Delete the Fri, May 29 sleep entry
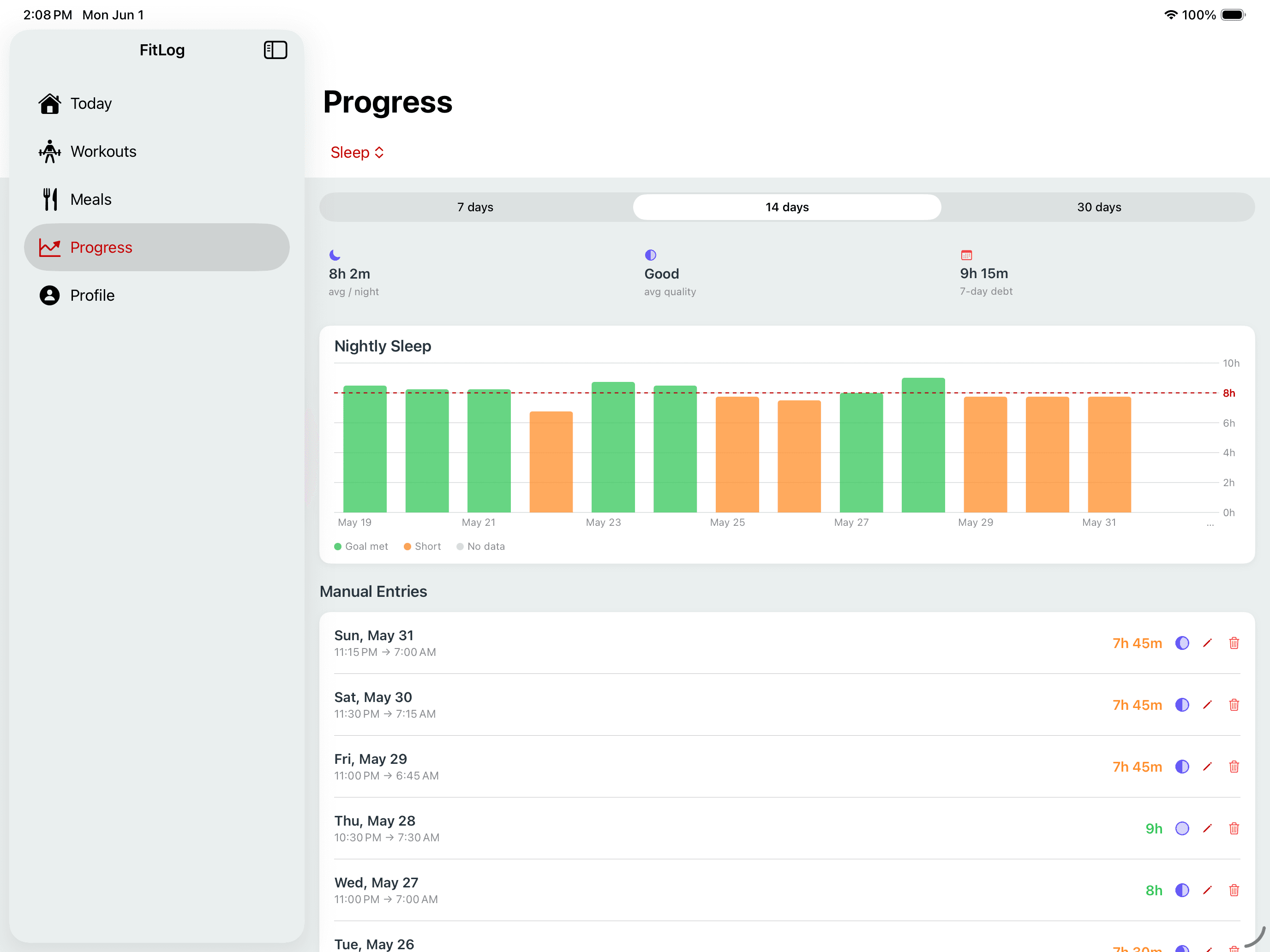 [x=1234, y=767]
